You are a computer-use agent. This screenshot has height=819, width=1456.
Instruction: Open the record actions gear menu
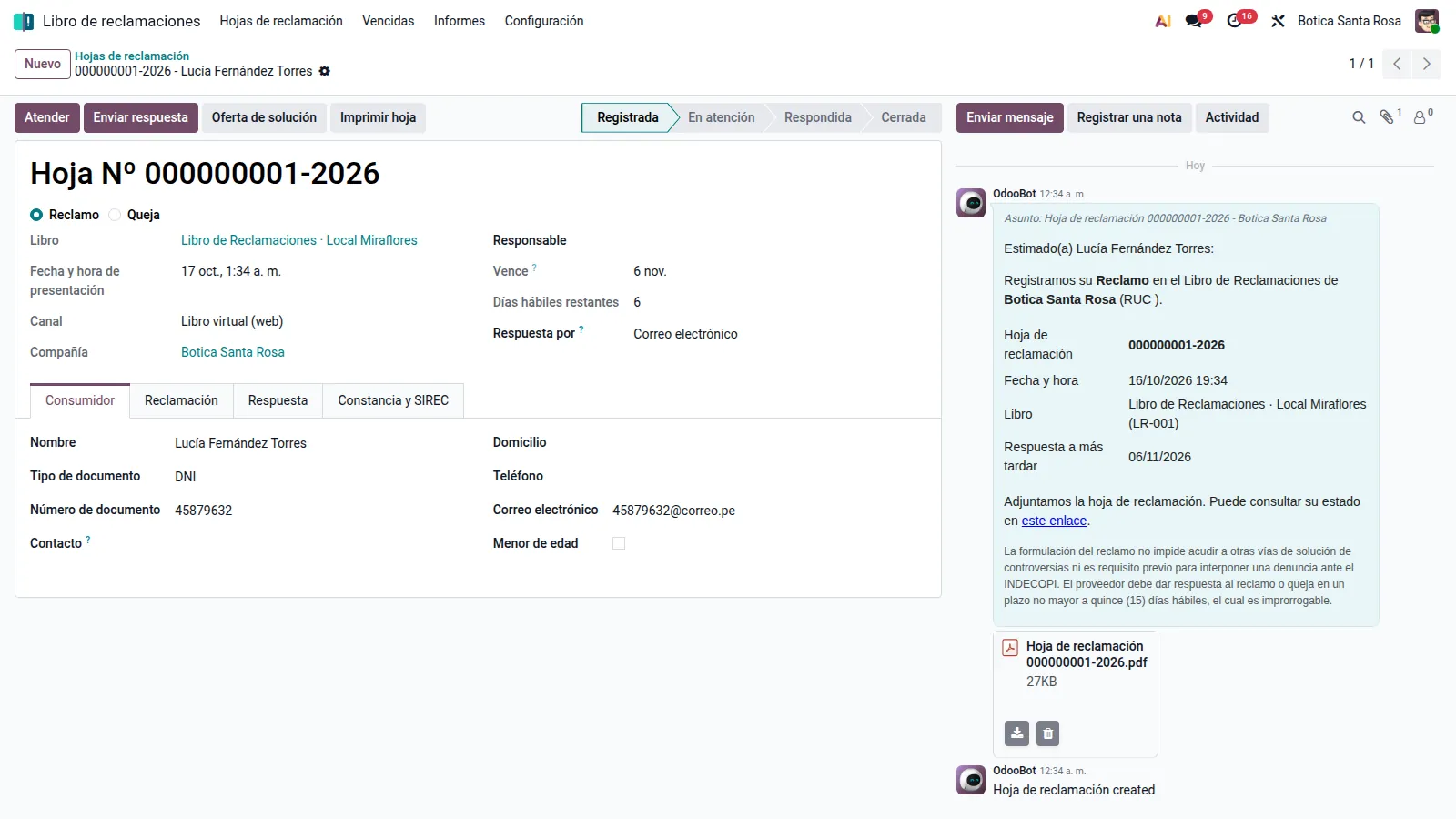pos(325,71)
